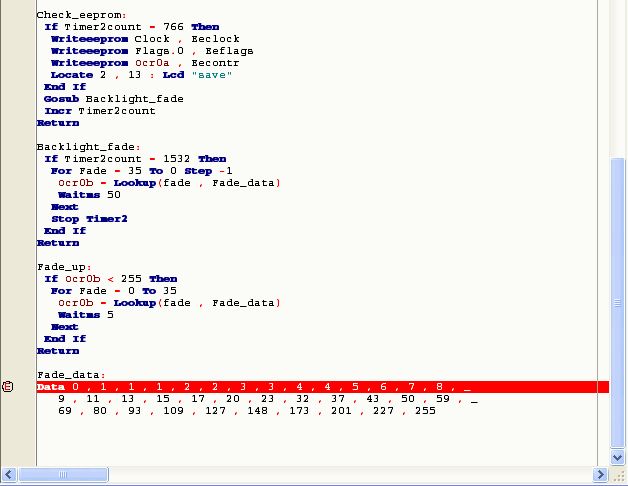Click the "save" string literal

tap(212, 75)
